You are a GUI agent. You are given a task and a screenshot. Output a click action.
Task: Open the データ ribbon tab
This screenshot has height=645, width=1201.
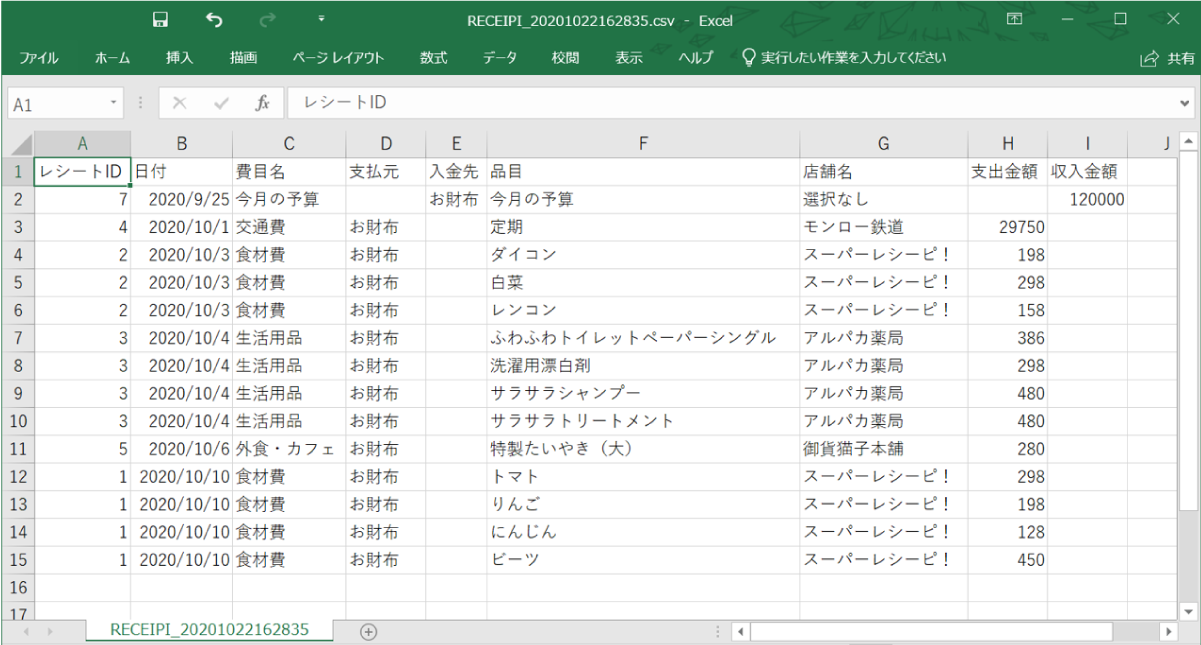pyautogui.click(x=500, y=58)
